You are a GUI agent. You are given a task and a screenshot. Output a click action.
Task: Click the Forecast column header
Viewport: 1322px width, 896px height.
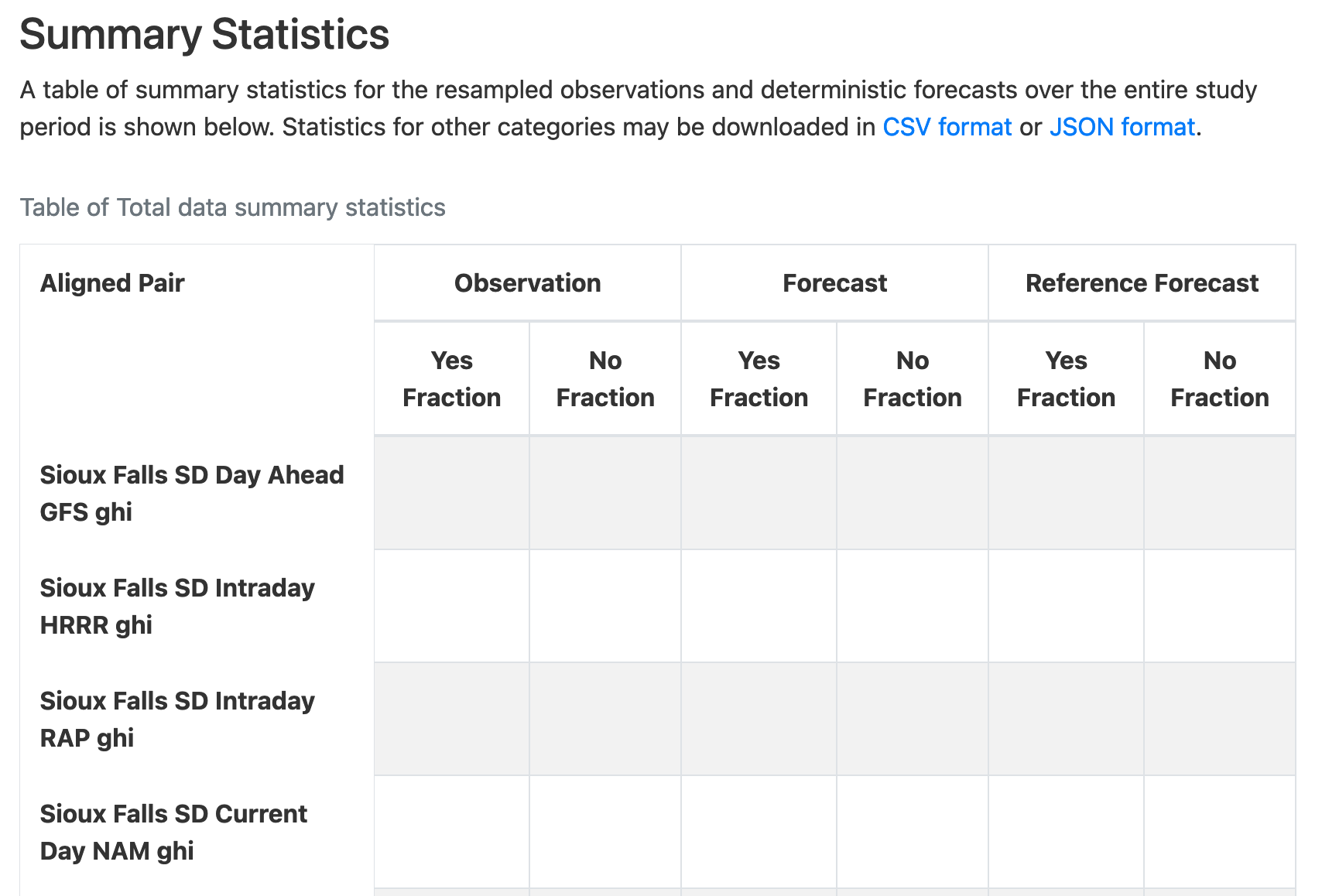pos(834,283)
